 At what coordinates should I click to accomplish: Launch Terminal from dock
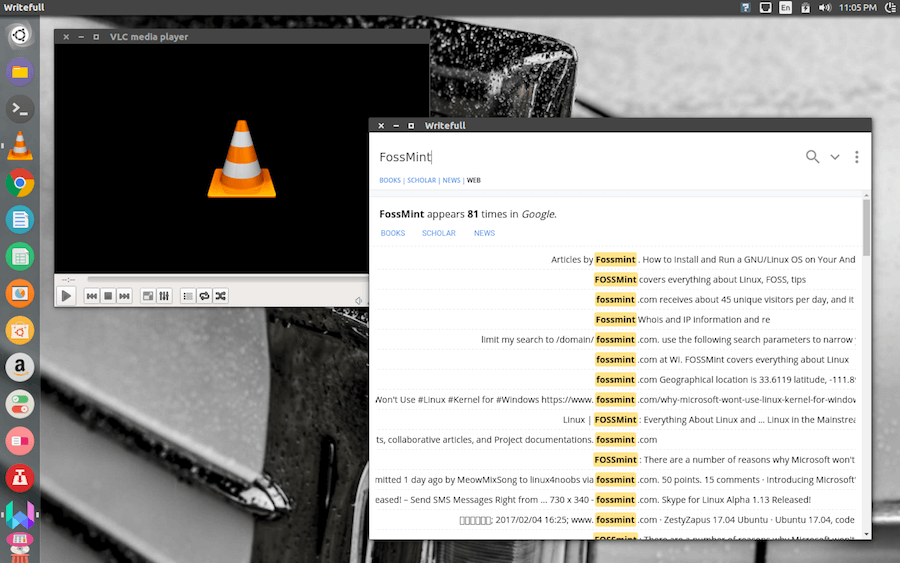20,108
